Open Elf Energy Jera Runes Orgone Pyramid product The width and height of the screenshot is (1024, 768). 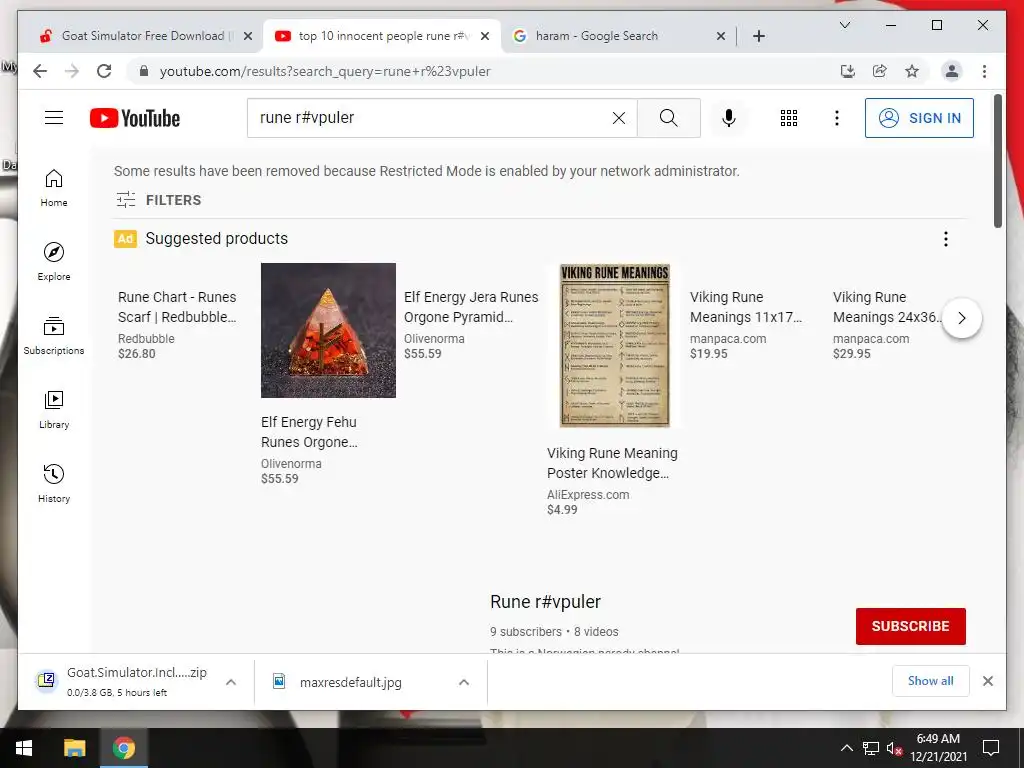click(x=471, y=325)
